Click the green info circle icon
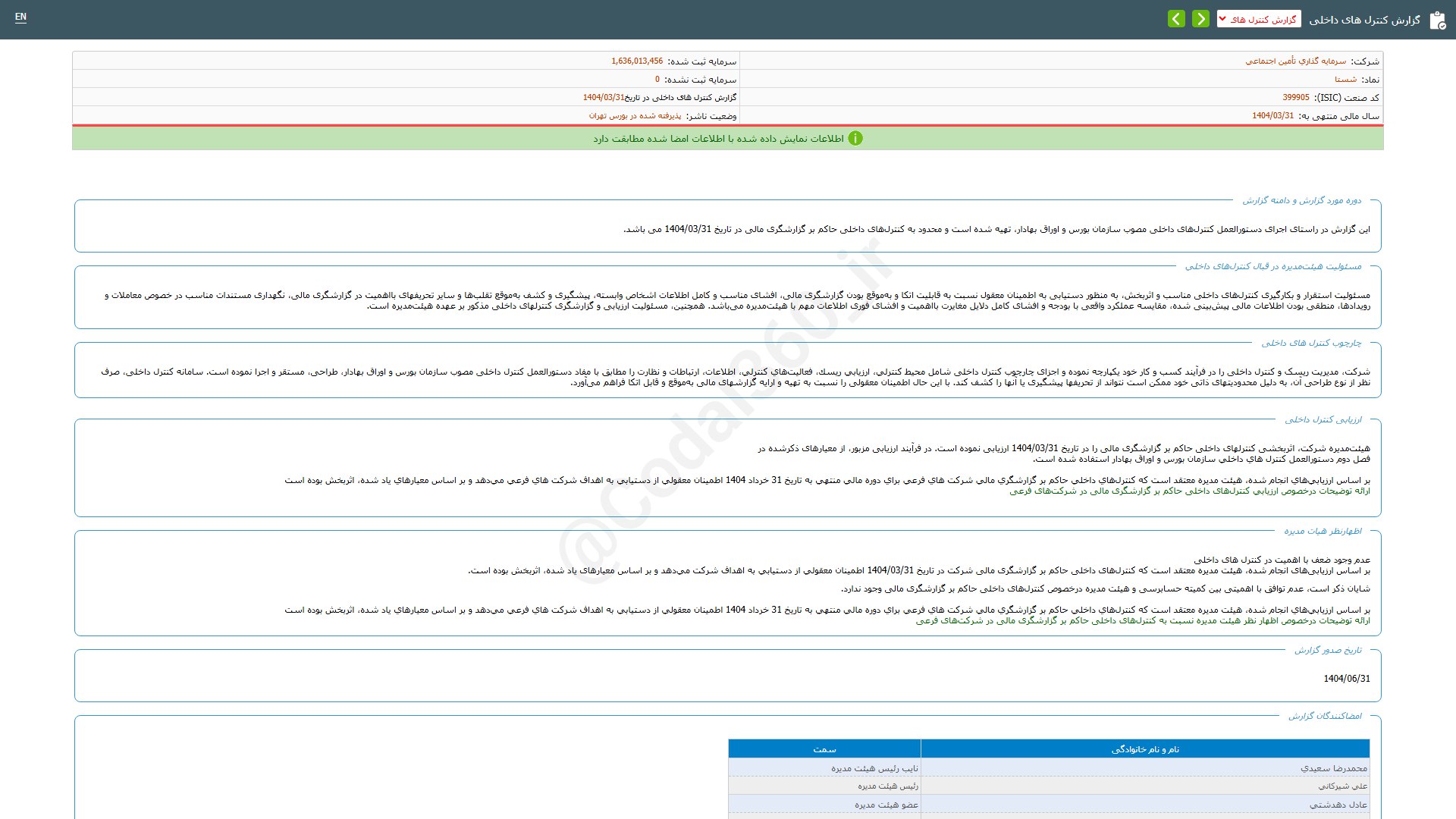 [x=855, y=139]
